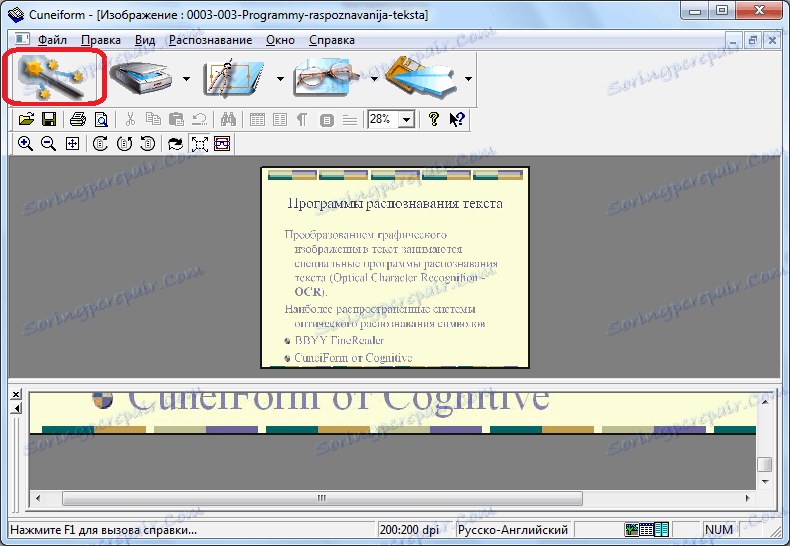Toggle the red framed glasses view icon
Image resolution: width=790 pixels, height=546 pixels.
[222, 144]
